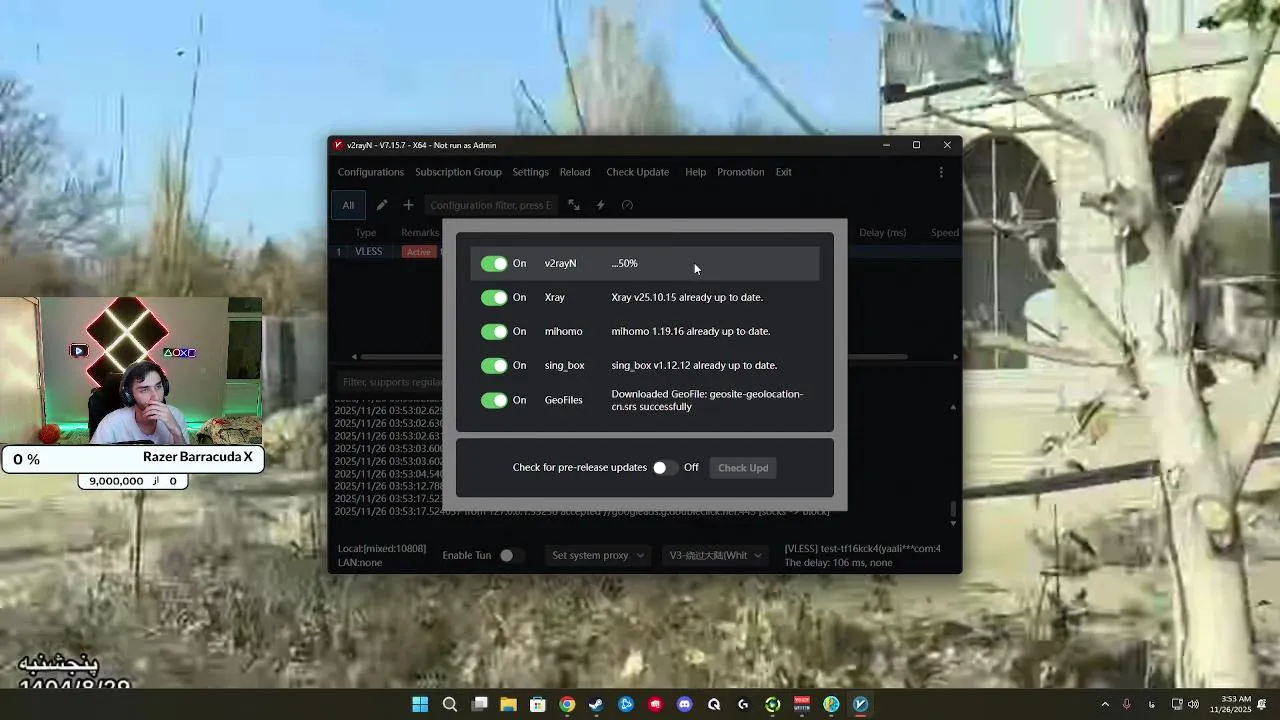
Task: Open the three-dot more options menu
Action: click(941, 172)
